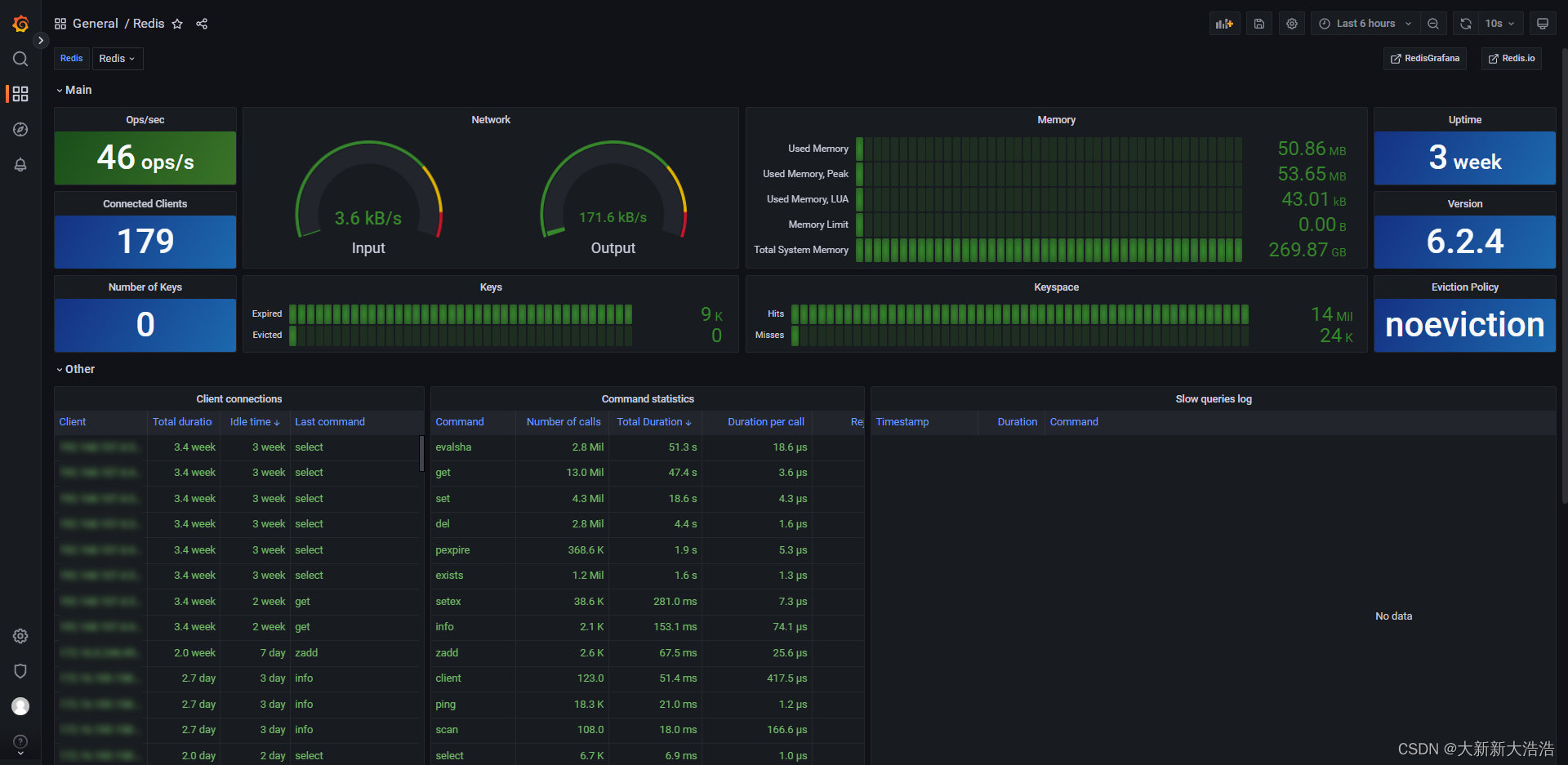Mark the dashboard as favorite with the star
Viewport: 1568px width, 765px height.
pyautogui.click(x=177, y=24)
